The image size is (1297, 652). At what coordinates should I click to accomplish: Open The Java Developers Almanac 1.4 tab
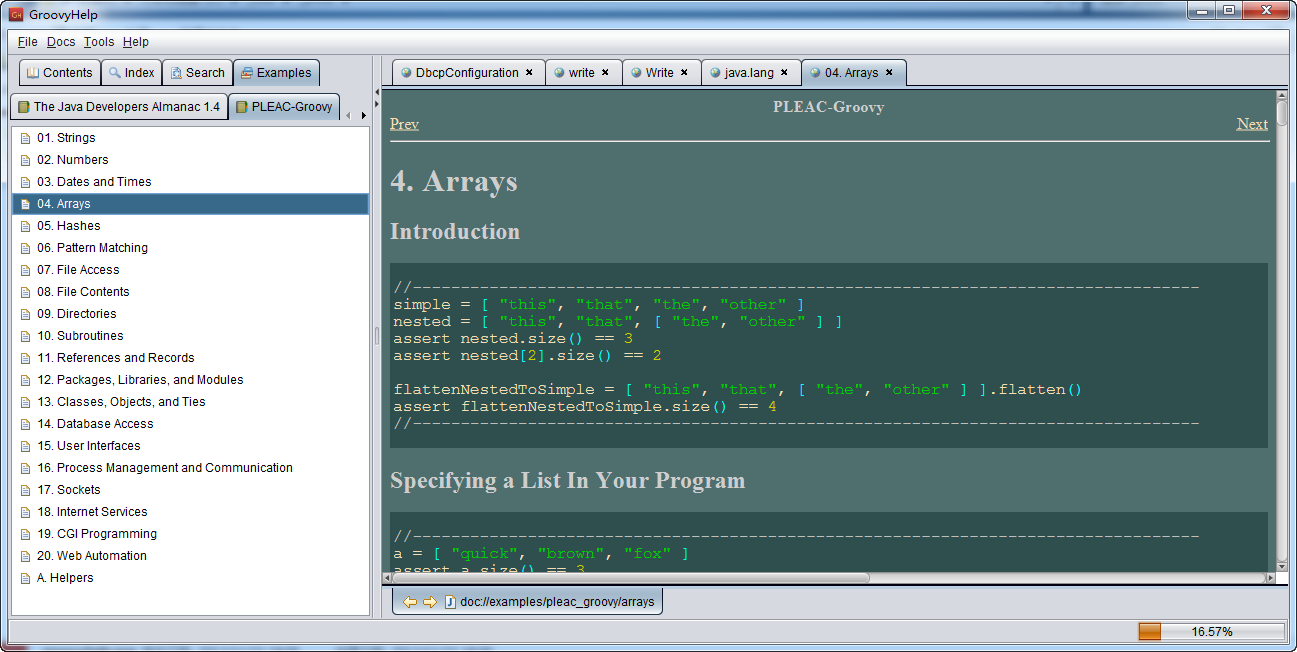coord(119,107)
